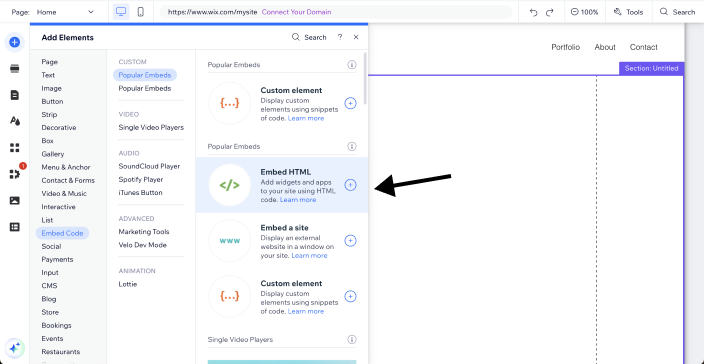Switch to desktop view icon
This screenshot has width=704, height=364.
click(120, 12)
